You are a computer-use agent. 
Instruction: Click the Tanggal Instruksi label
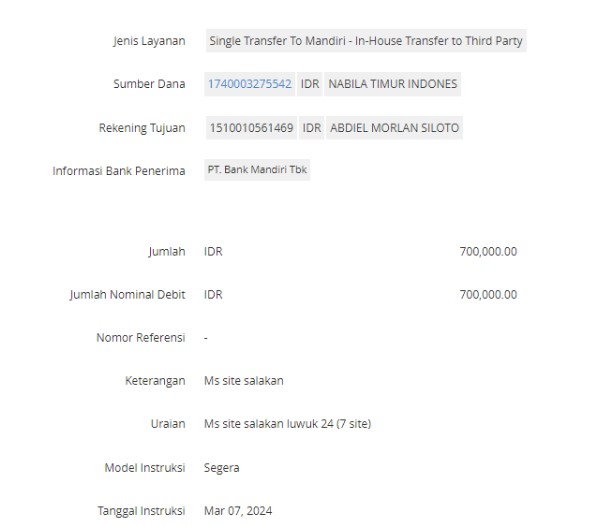point(141,511)
